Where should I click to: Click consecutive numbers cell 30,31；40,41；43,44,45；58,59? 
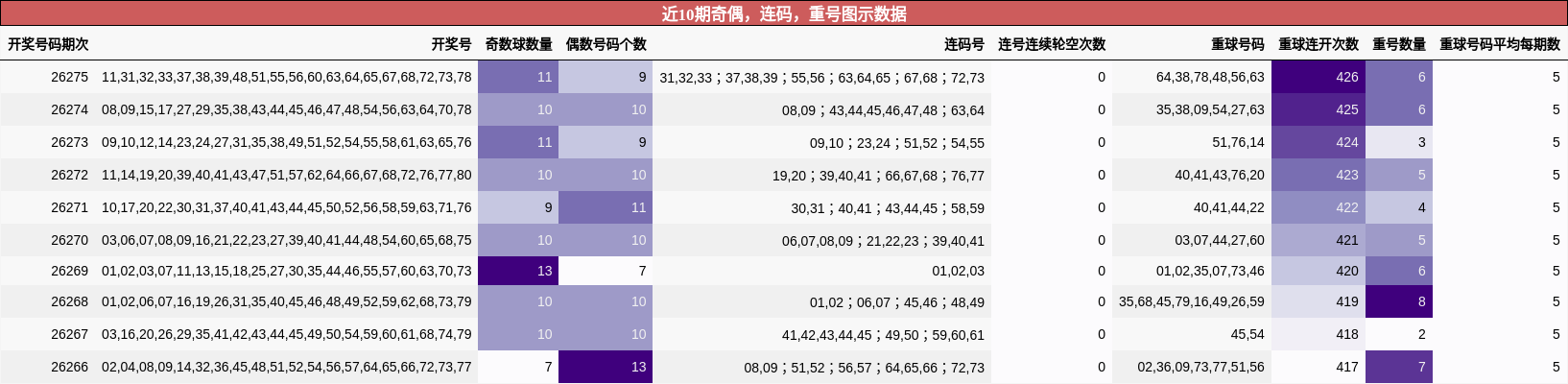pos(821,207)
